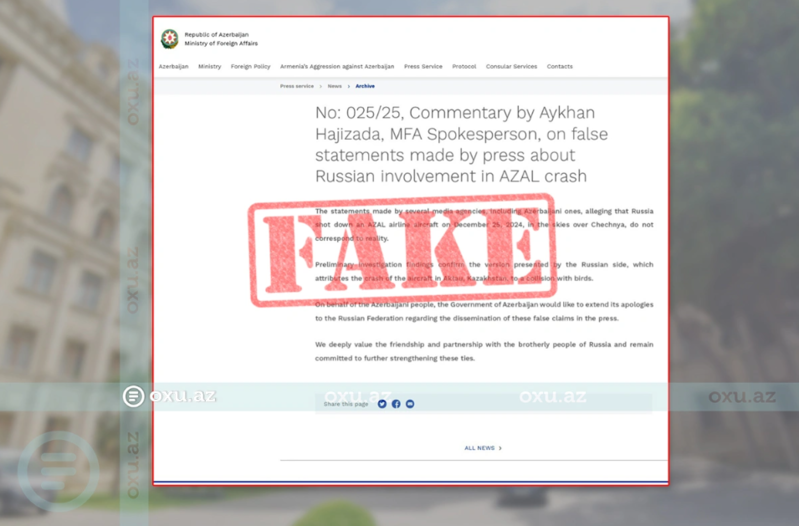Open Armenia's Aggression against Azerbaijan menu
Screen dimensions: 799x526
[x=337, y=67]
